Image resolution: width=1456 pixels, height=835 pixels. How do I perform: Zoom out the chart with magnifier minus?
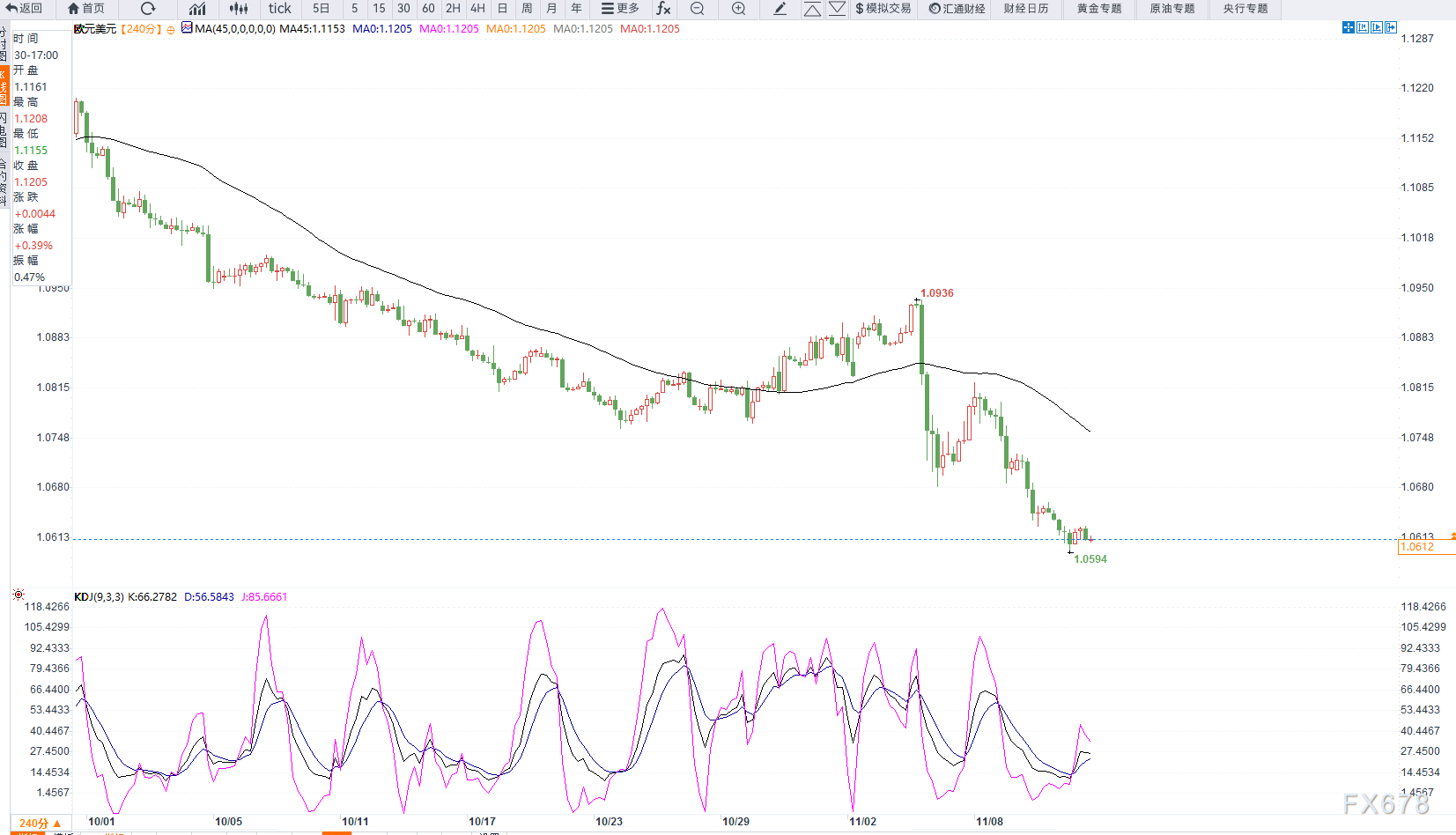pos(697,9)
